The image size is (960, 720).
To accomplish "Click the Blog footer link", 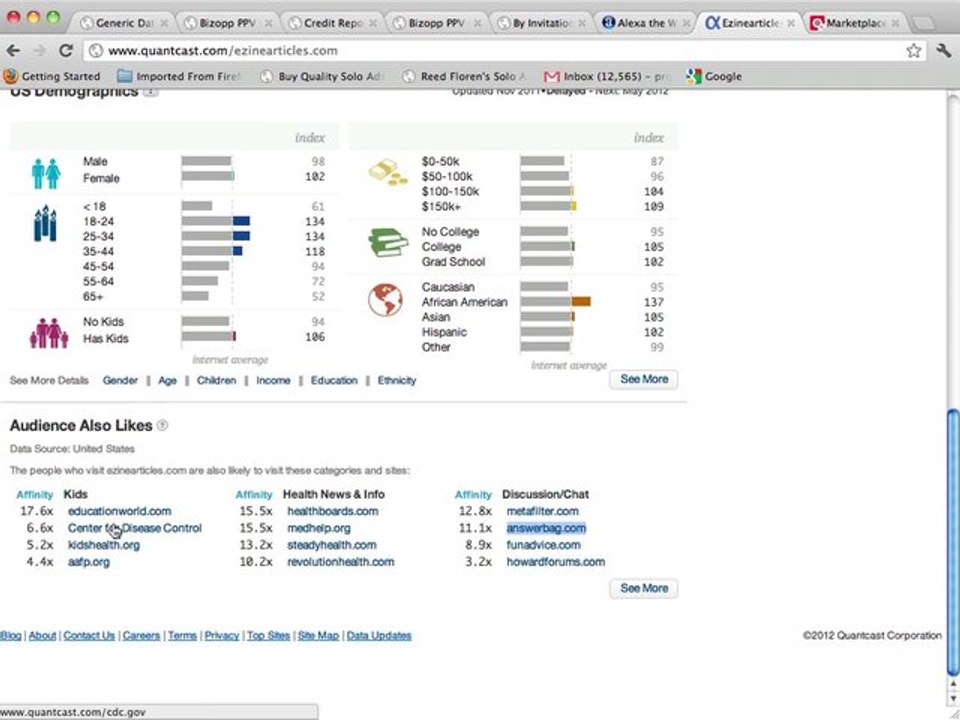I will click(x=10, y=636).
